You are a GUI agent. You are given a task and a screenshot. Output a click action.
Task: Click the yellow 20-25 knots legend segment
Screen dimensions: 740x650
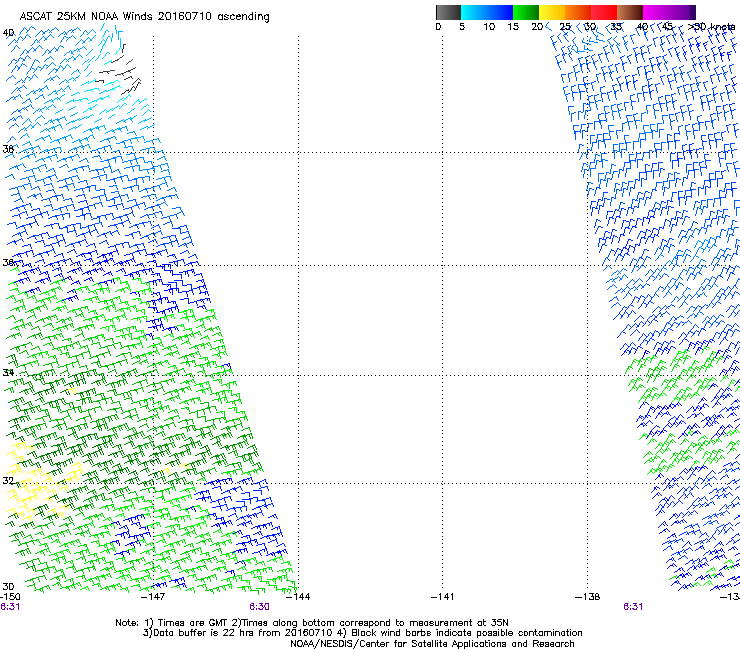point(552,12)
